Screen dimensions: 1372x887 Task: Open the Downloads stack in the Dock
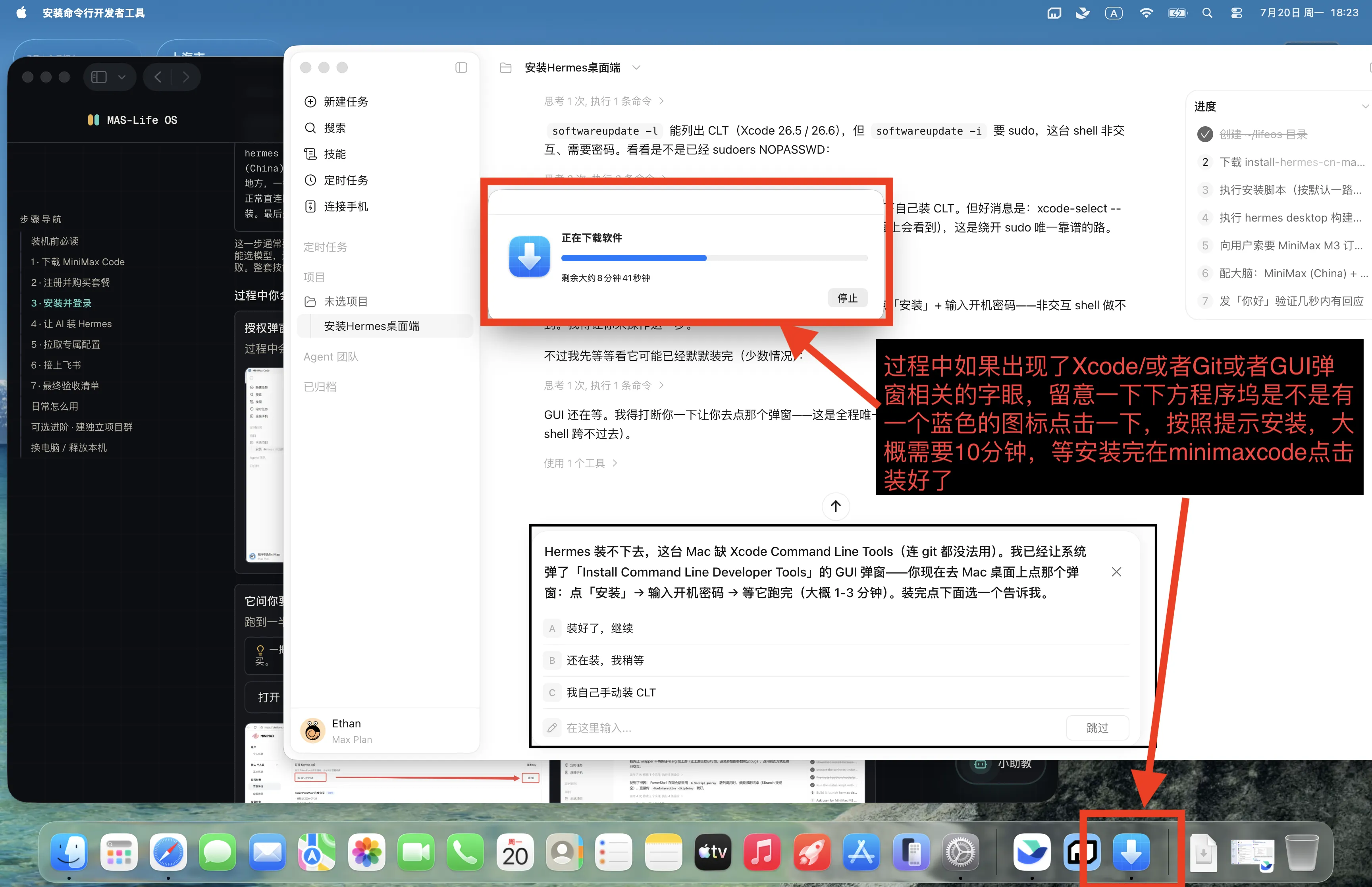pos(1203,852)
